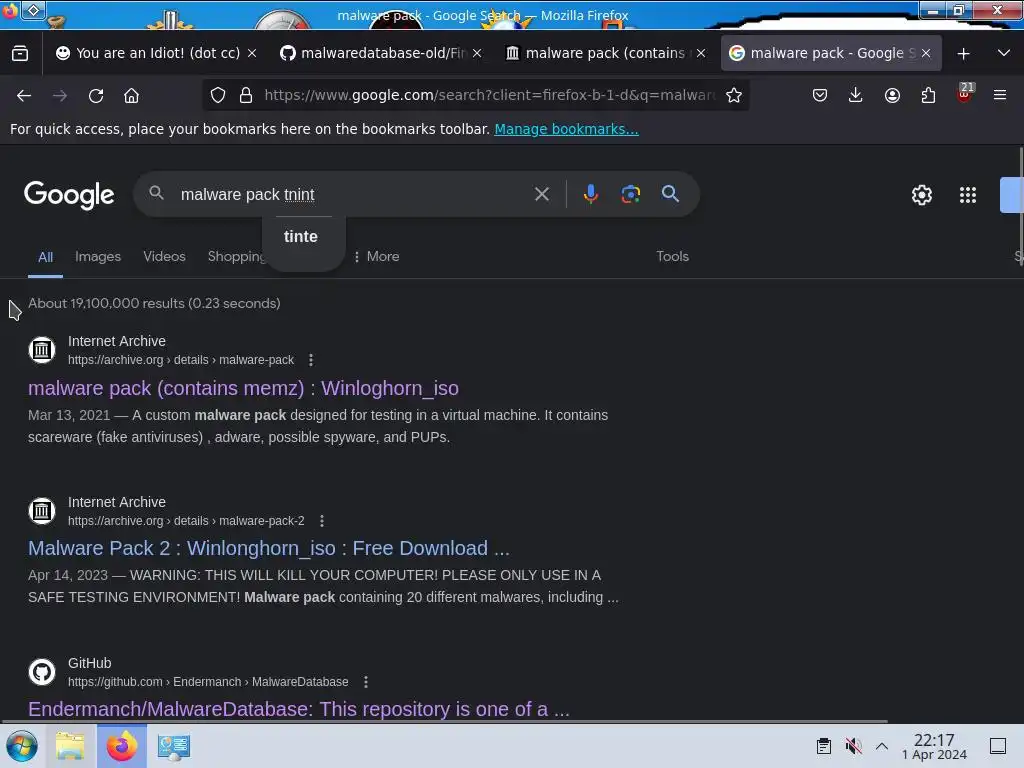Bookmark this page with star icon
Image resolution: width=1024 pixels, height=768 pixels.
click(734, 95)
